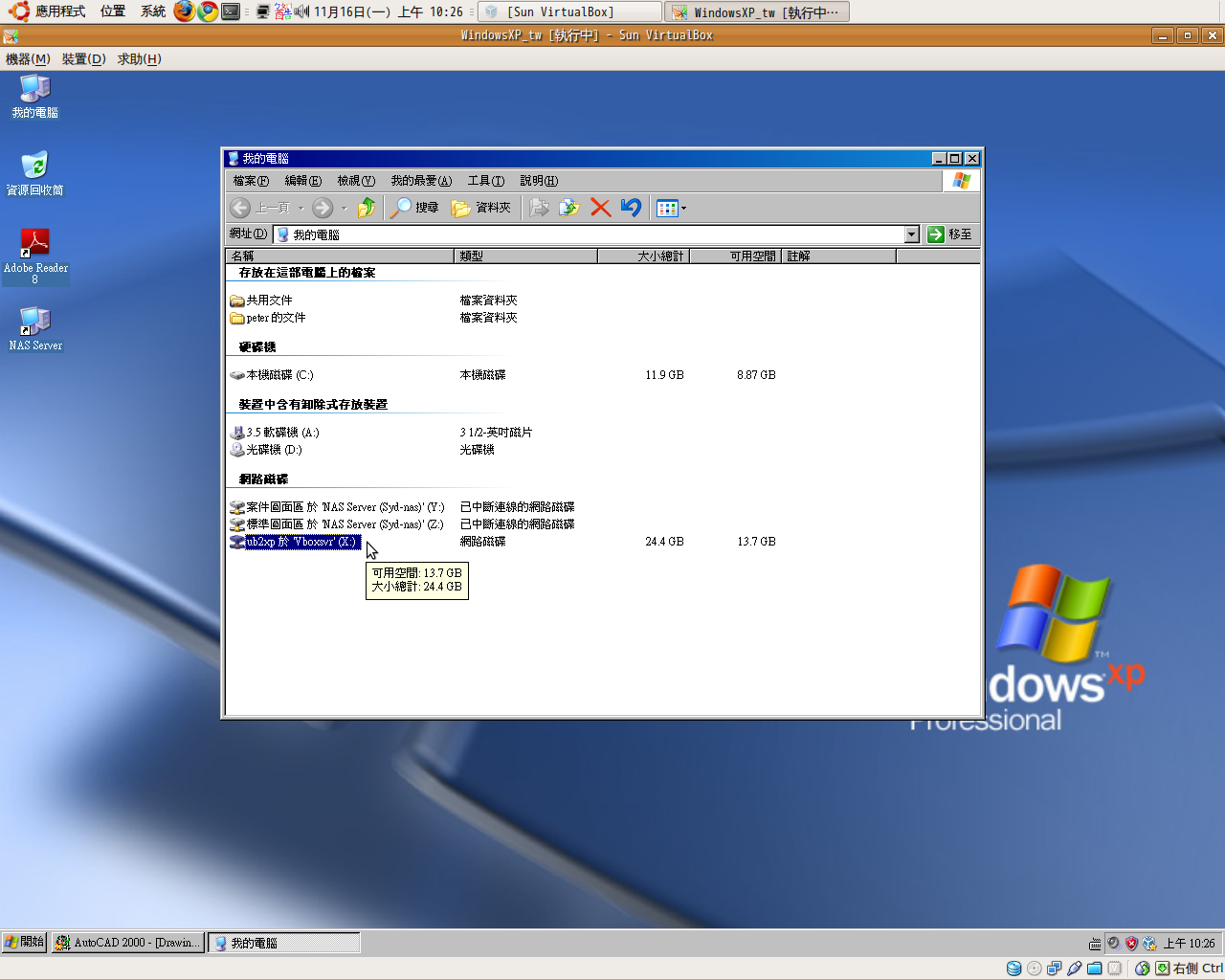Launch Chrome from the top panel
Image resolution: width=1225 pixels, height=980 pixels.
pos(208,11)
